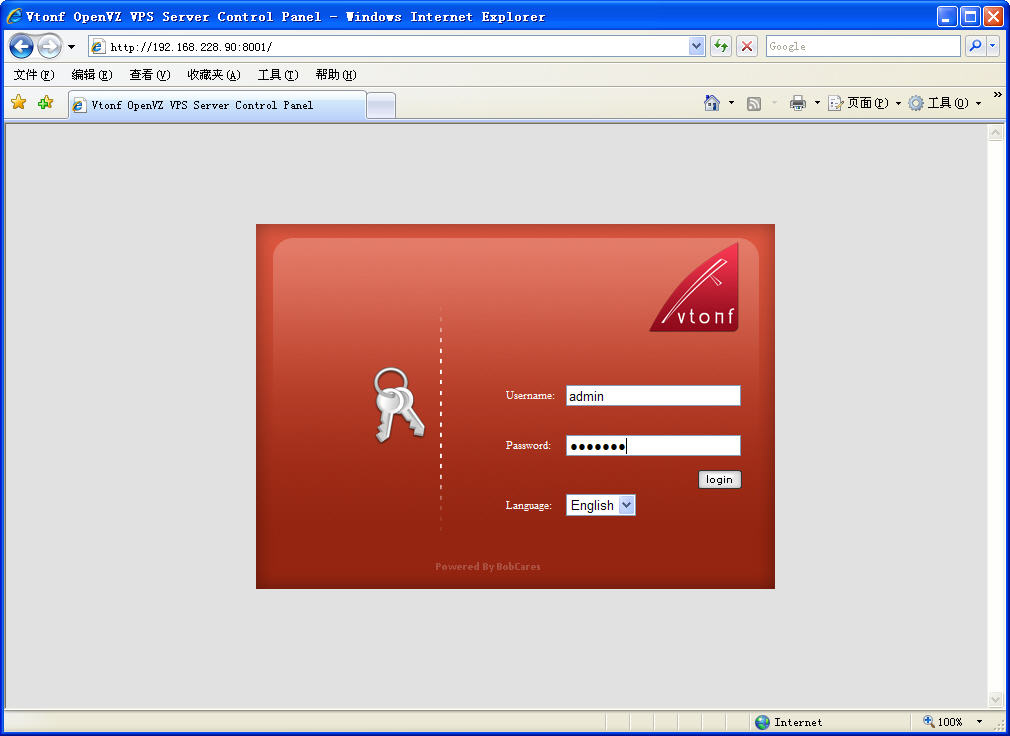Expand the address bar URL history dropdown
This screenshot has width=1010, height=736.
[x=696, y=46]
